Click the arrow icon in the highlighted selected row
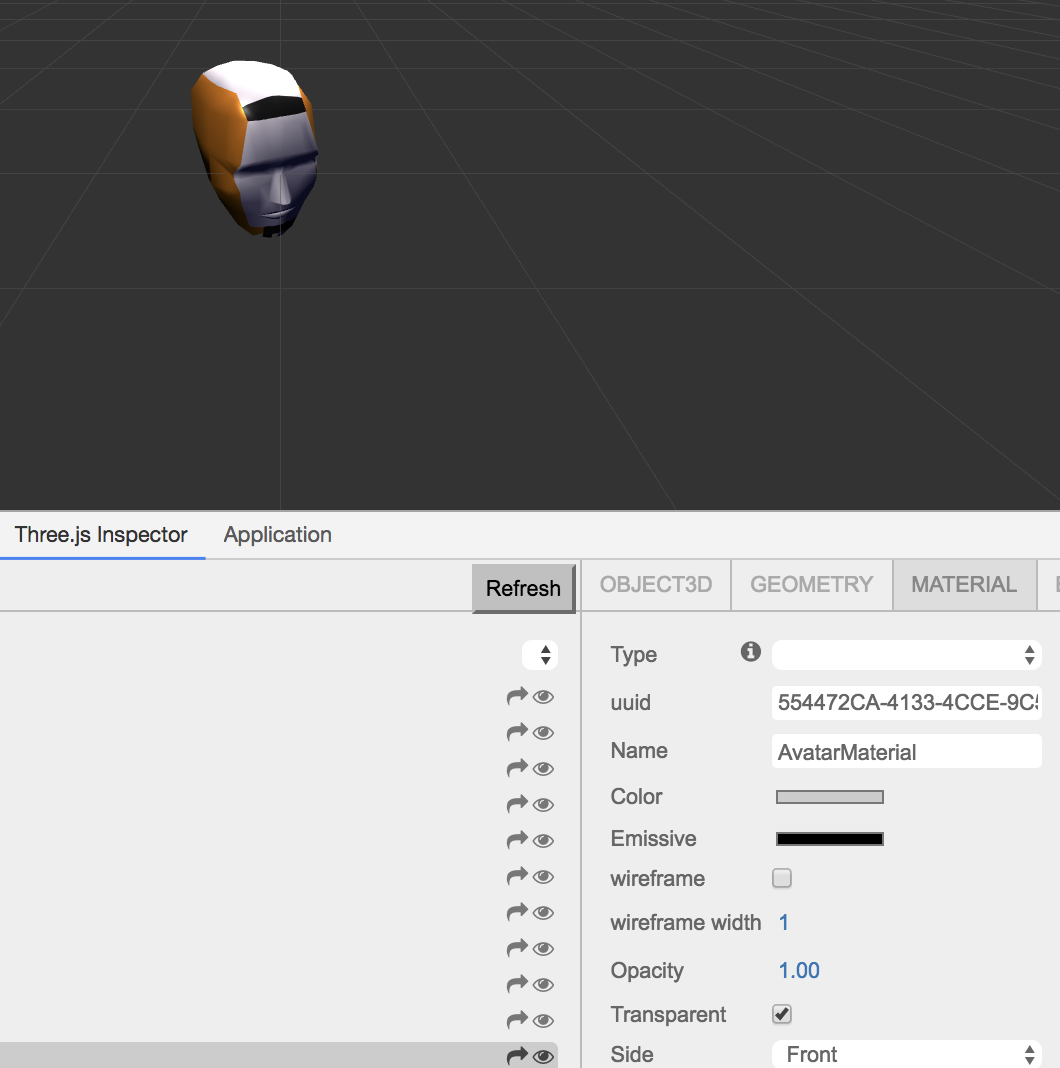 pos(517,1056)
